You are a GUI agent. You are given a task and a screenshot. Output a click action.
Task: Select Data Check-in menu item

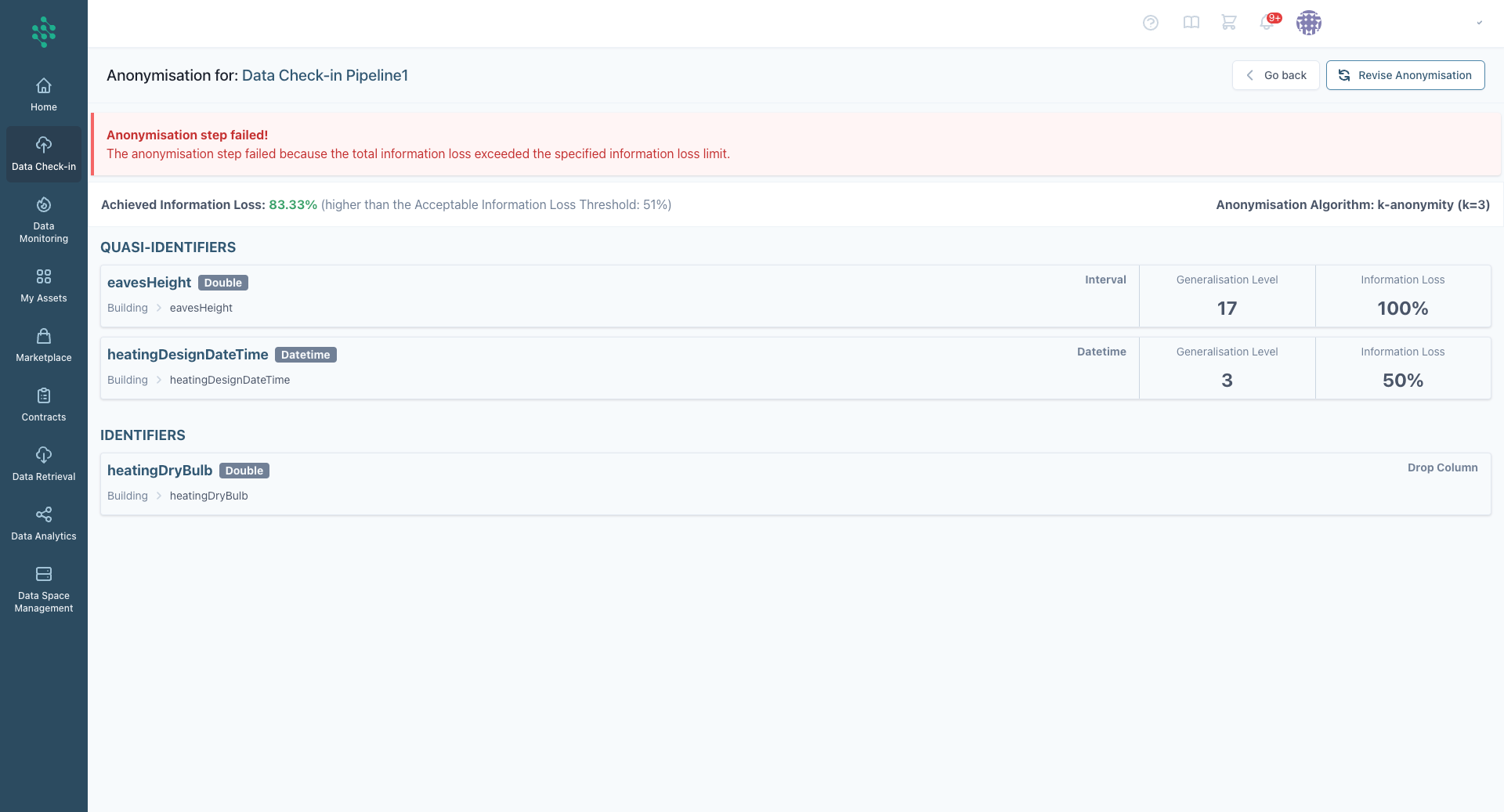(44, 154)
